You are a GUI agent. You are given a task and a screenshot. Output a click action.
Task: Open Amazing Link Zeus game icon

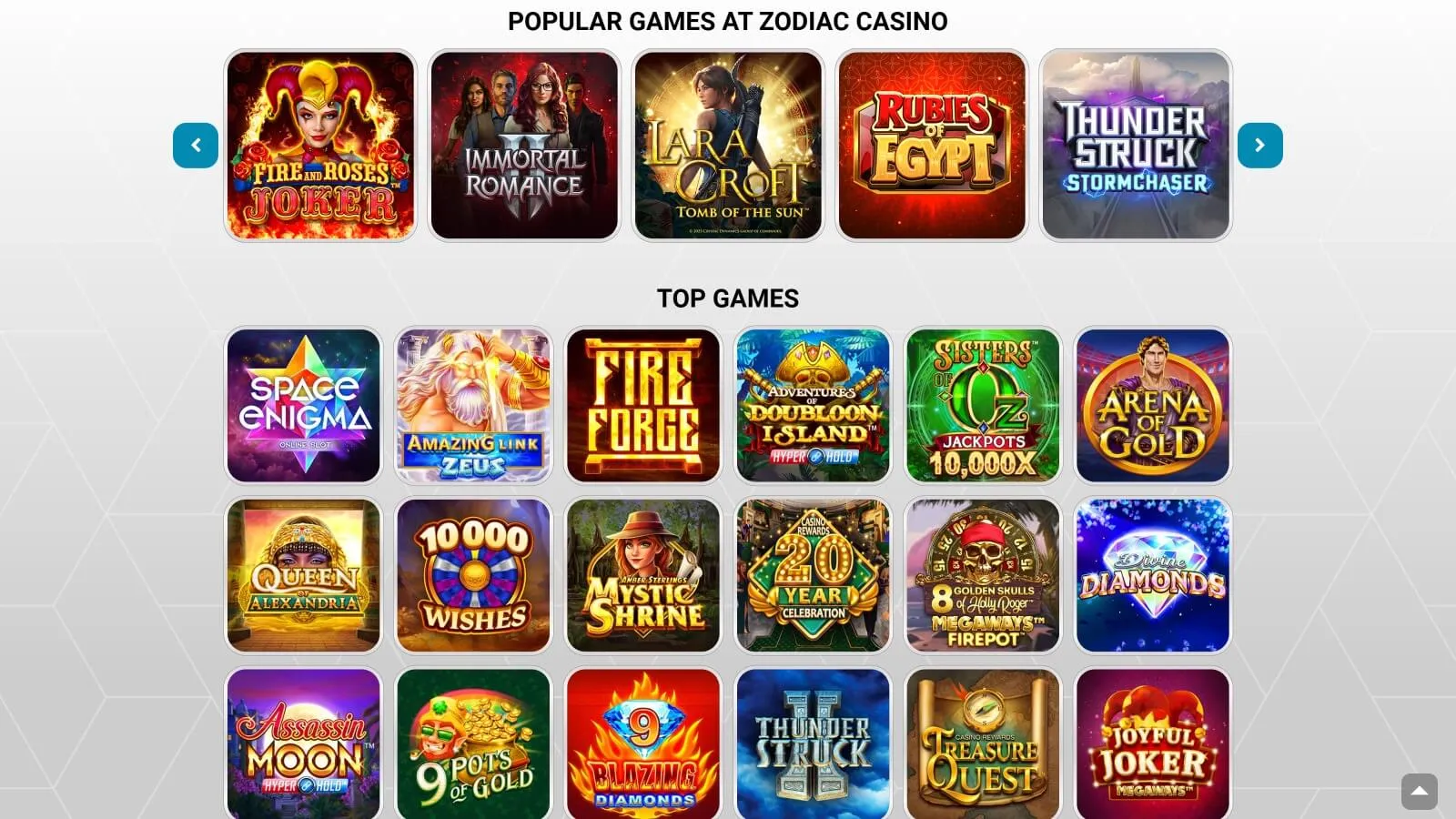tap(473, 406)
